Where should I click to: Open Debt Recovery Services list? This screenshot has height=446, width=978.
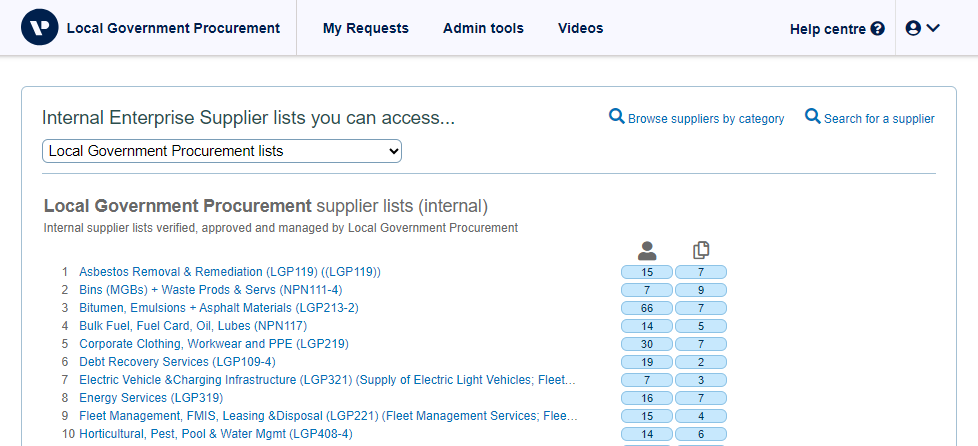(177, 362)
